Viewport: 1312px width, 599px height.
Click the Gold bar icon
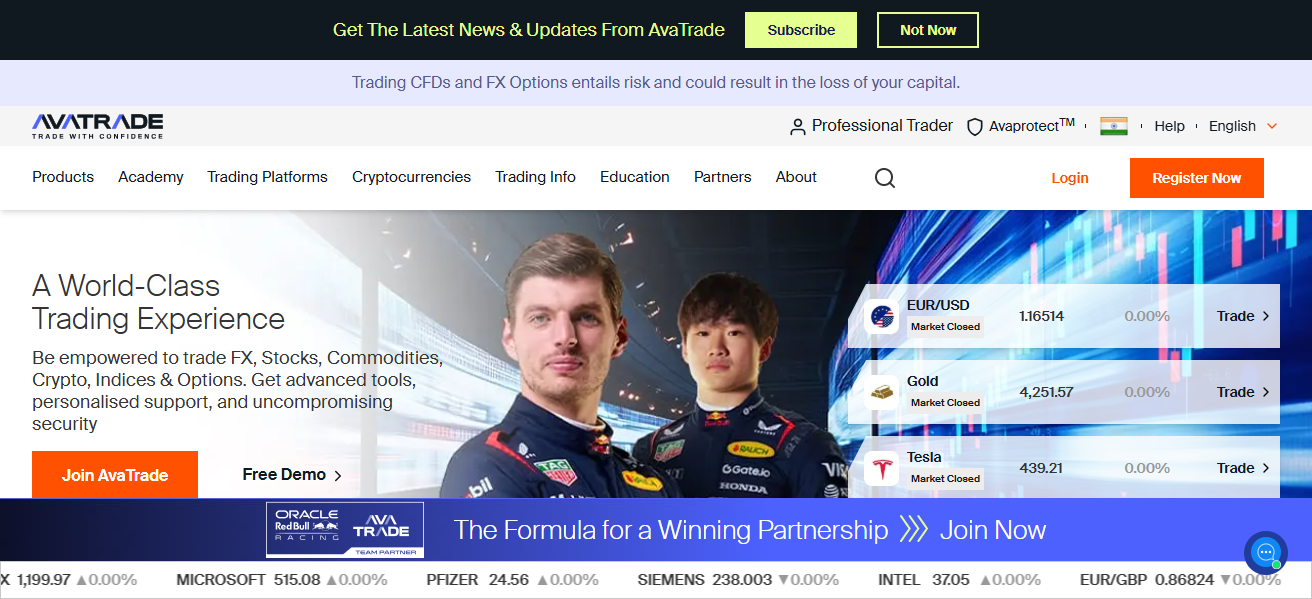(882, 393)
